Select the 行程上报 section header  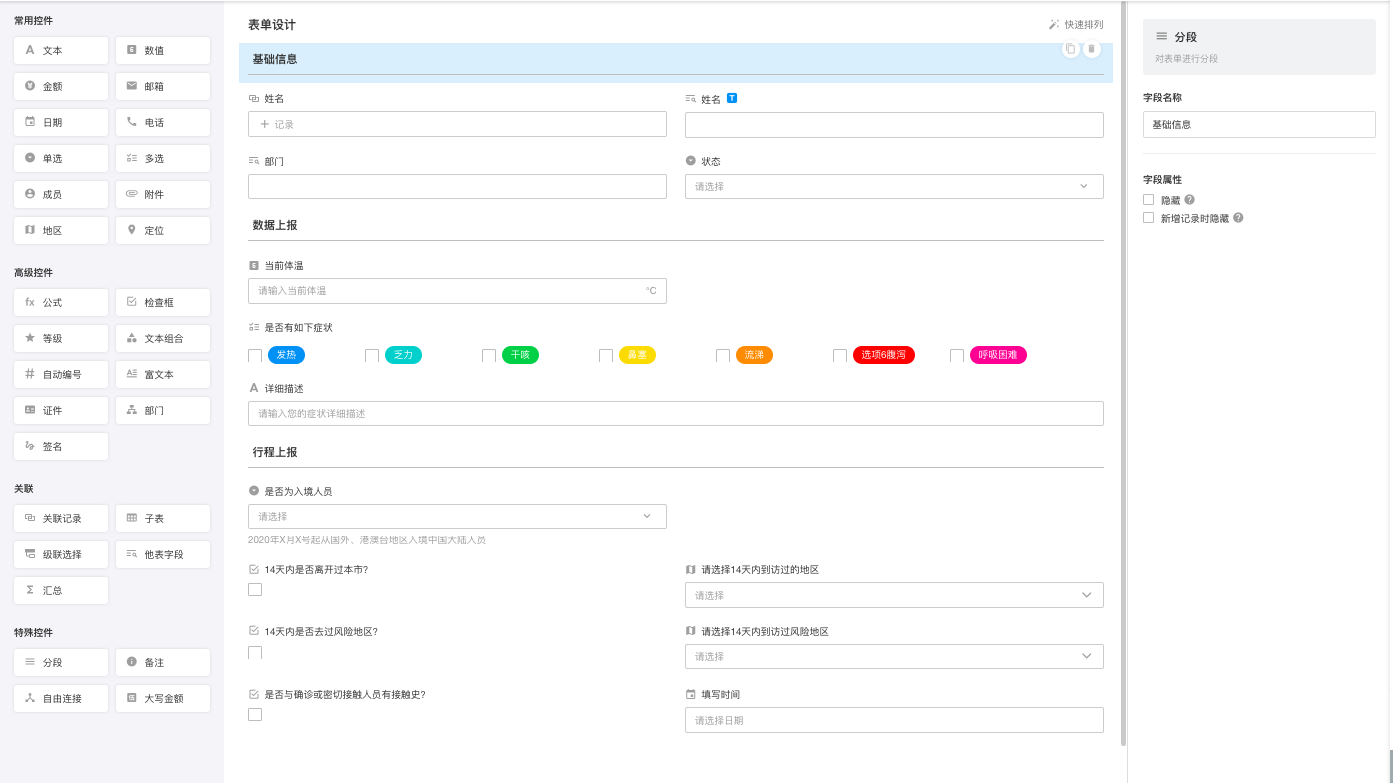[x=275, y=453]
